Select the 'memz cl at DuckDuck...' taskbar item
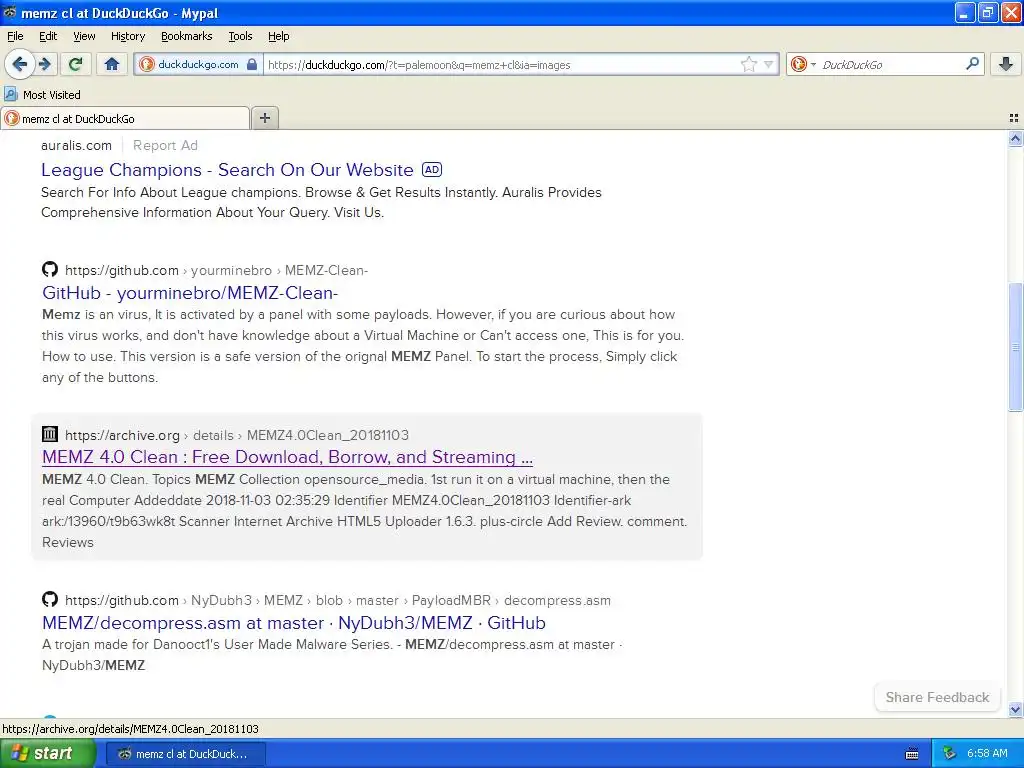1024x768 pixels. (185, 754)
